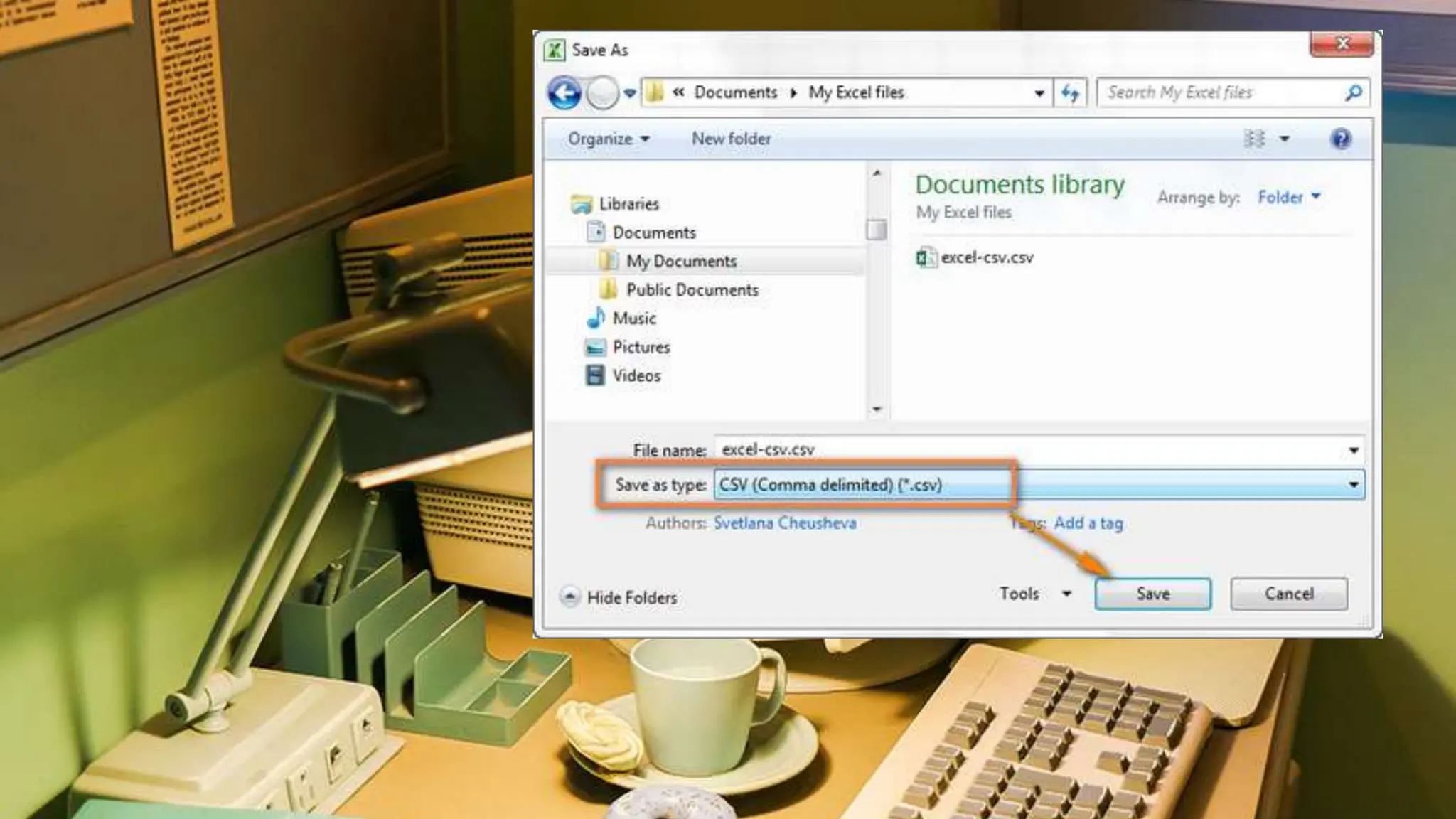Image resolution: width=1456 pixels, height=819 pixels.
Task: Open Arrange by Folder dropdown
Action: coord(1288,197)
